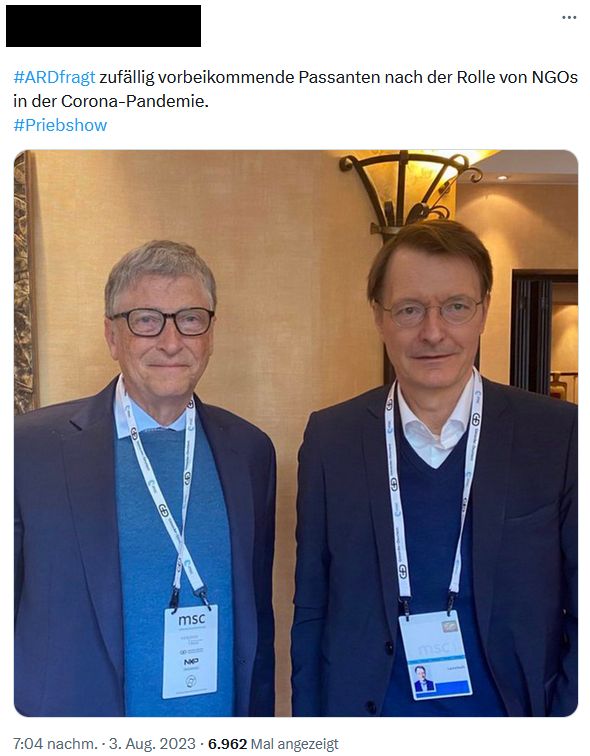Click the wrought-iron wall lamp in photo
Screen dimensions: 590x756
(x=410, y=191)
